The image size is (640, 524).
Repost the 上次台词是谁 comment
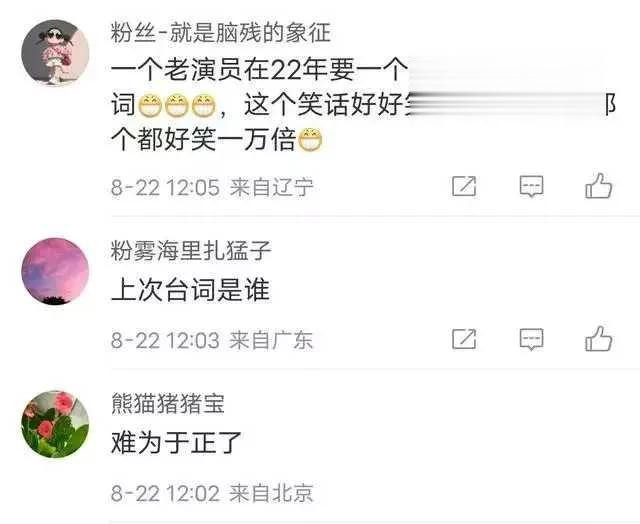click(x=464, y=339)
